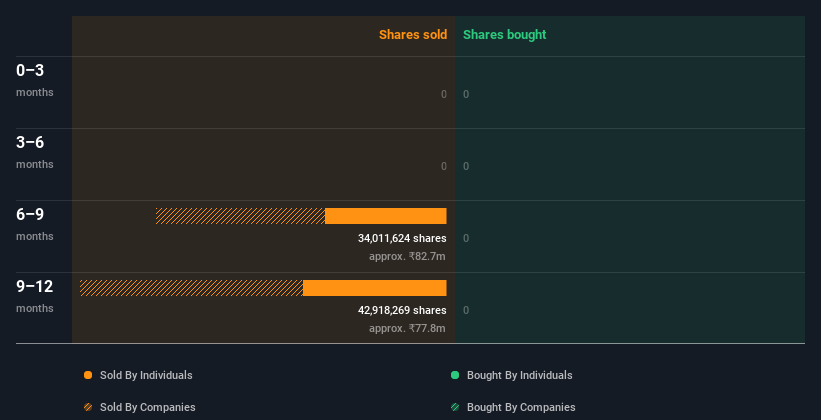
Task: Click the green Bought By Individuals legend dot
Action: [455, 375]
